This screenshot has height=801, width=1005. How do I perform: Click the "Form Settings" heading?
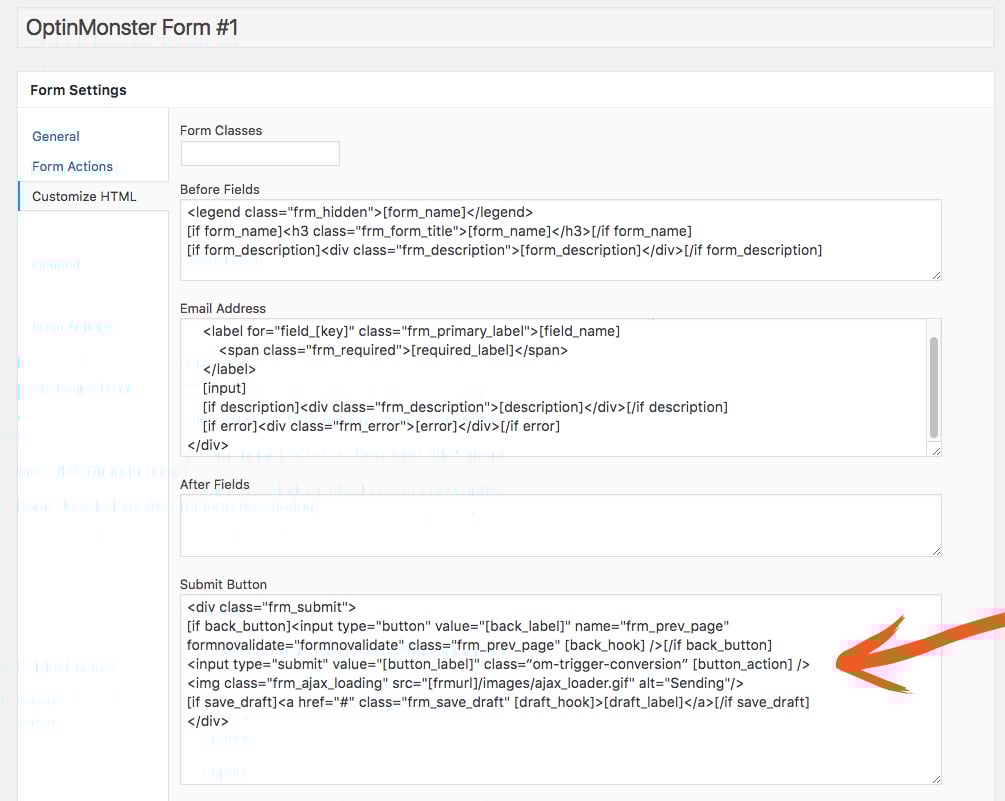[x=78, y=90]
